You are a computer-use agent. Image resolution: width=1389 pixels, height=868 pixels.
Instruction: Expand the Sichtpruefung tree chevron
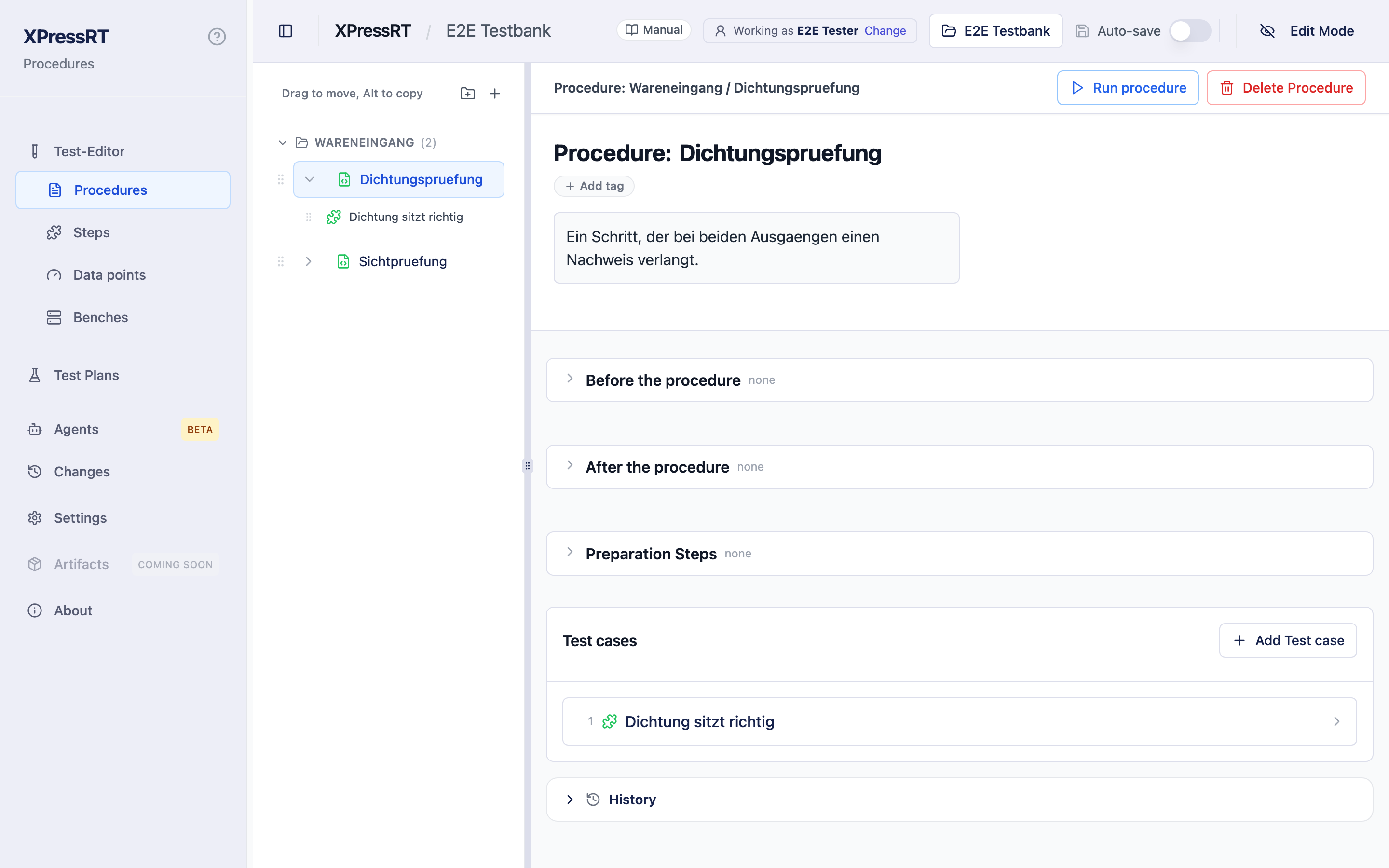point(308,262)
